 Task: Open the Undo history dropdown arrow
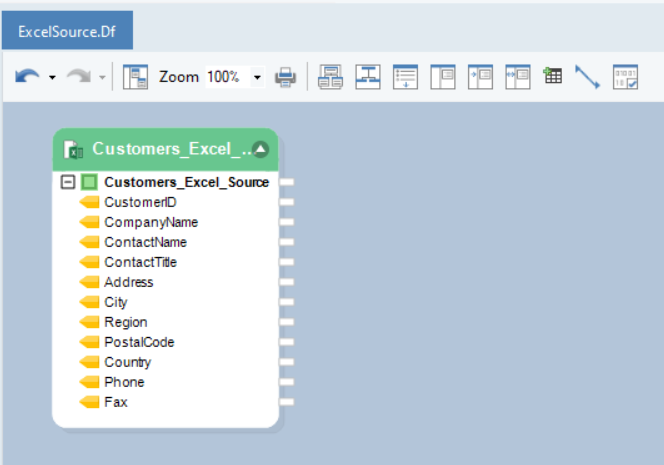(52, 78)
